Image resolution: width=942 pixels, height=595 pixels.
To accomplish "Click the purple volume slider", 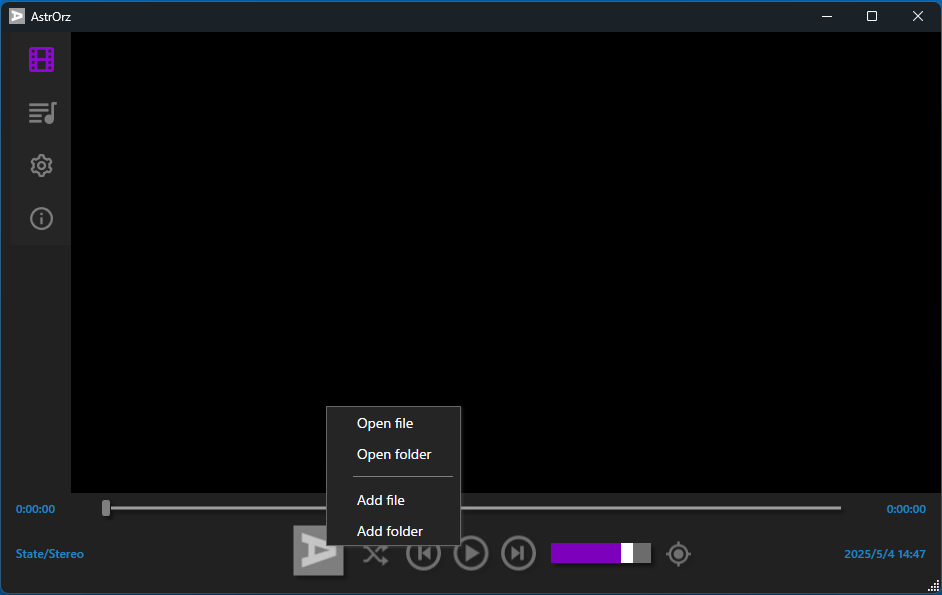I will (x=601, y=553).
